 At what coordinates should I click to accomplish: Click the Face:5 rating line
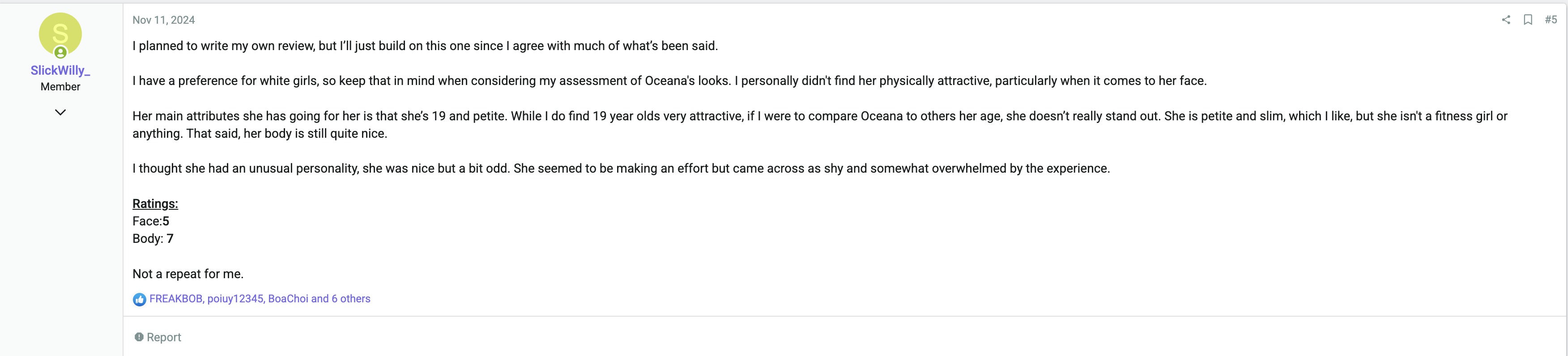tap(151, 221)
